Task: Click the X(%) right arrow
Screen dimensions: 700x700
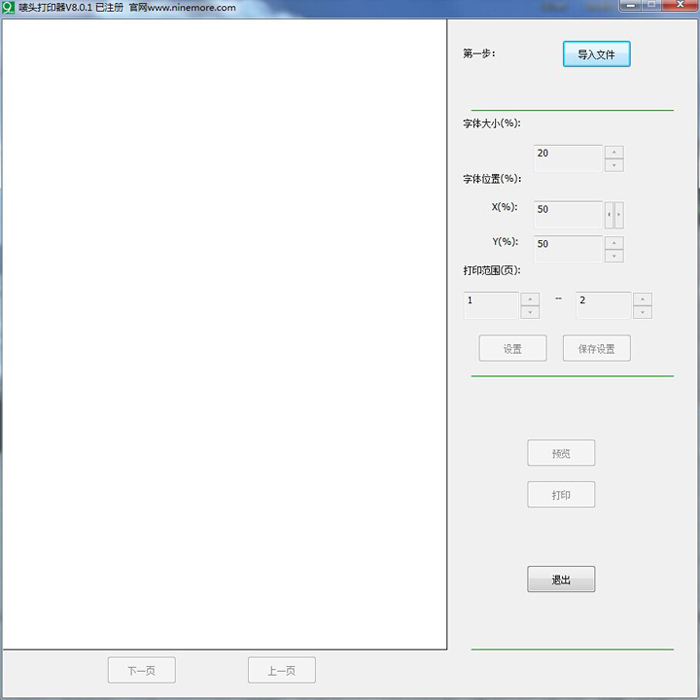Action: [619, 215]
